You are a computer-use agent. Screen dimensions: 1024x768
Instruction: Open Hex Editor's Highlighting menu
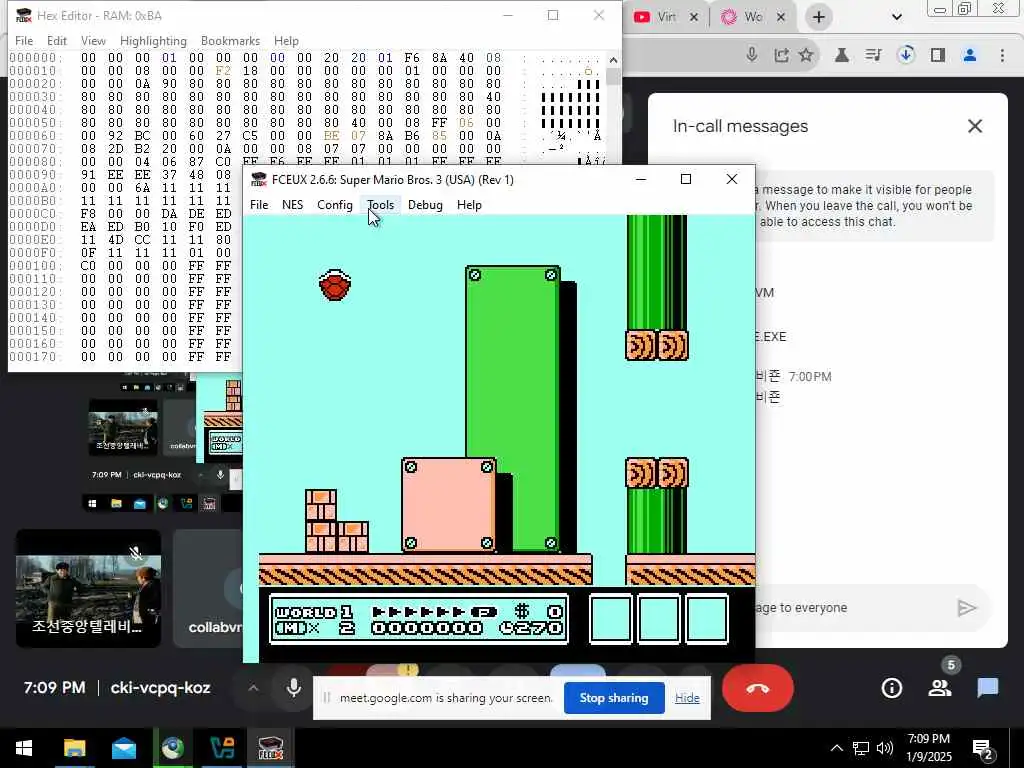(153, 40)
